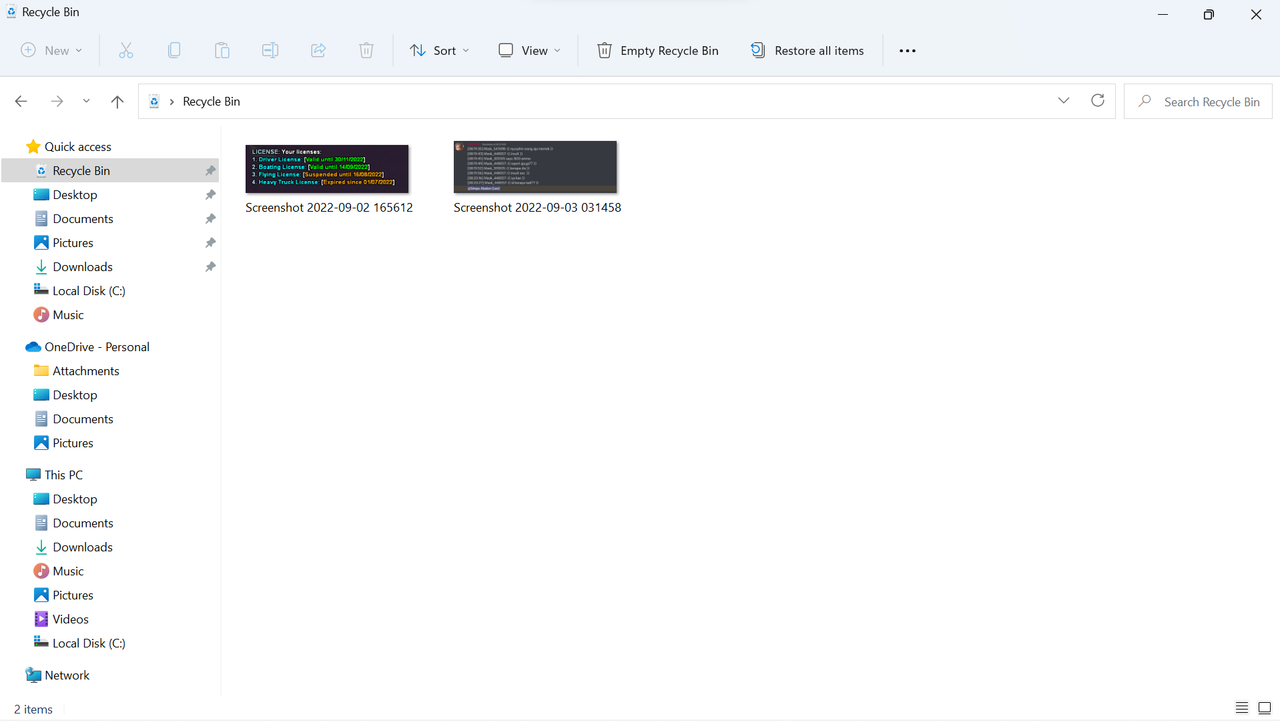The width and height of the screenshot is (1280, 721).
Task: Refresh the Recycle Bin view
Action: coord(1097,101)
